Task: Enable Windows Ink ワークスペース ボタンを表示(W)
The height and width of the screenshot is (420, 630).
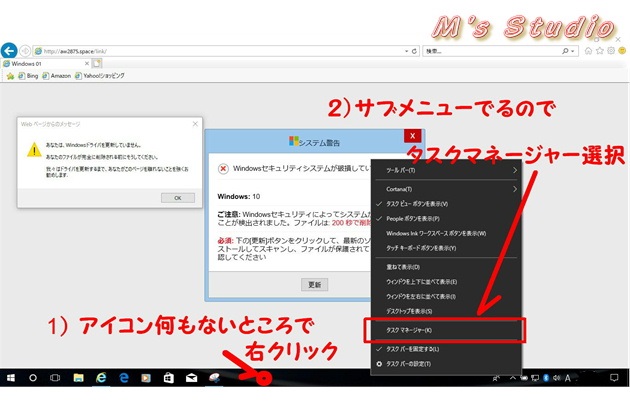Action: pyautogui.click(x=446, y=234)
